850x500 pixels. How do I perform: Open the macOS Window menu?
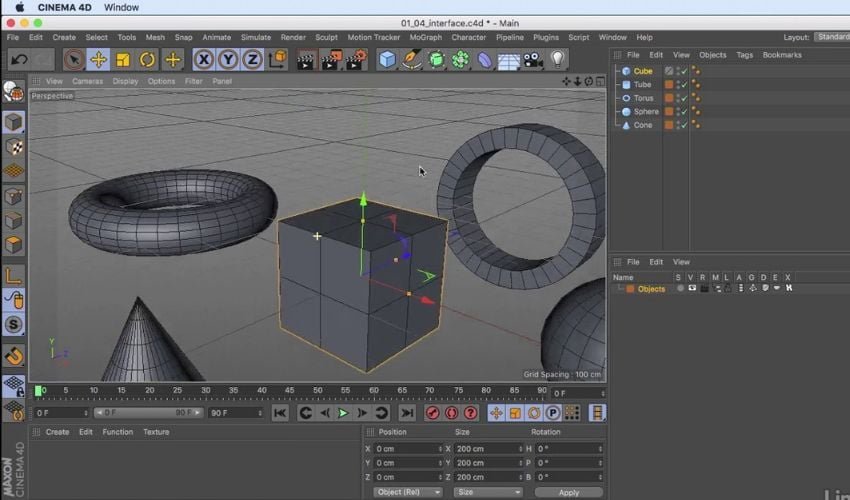point(121,8)
